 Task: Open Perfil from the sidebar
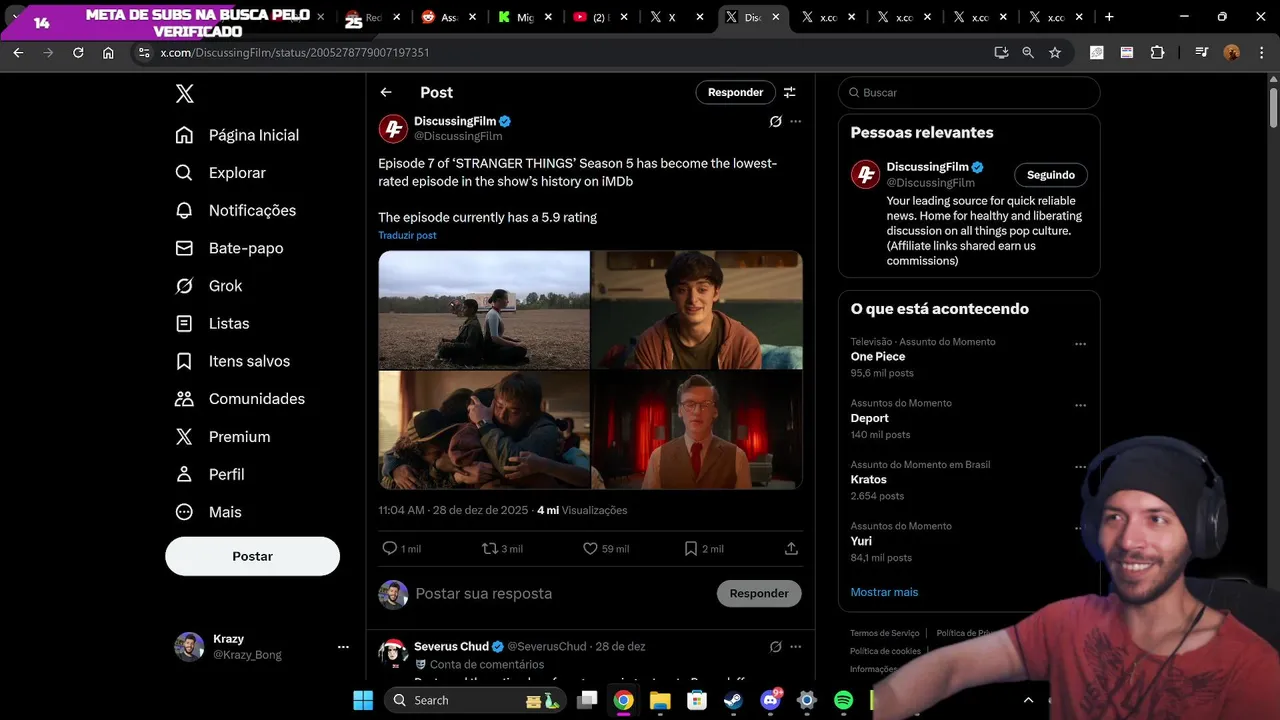point(209,474)
